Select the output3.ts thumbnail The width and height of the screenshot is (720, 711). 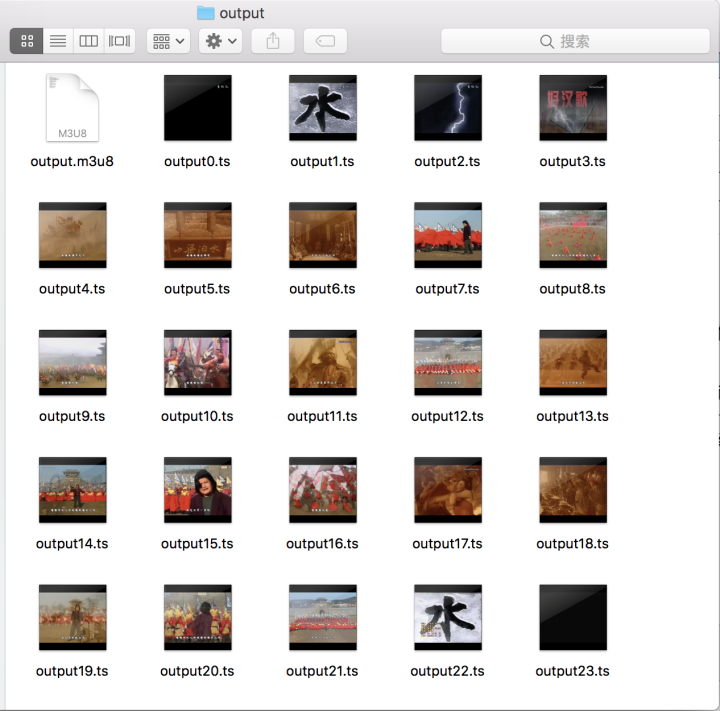(x=572, y=108)
